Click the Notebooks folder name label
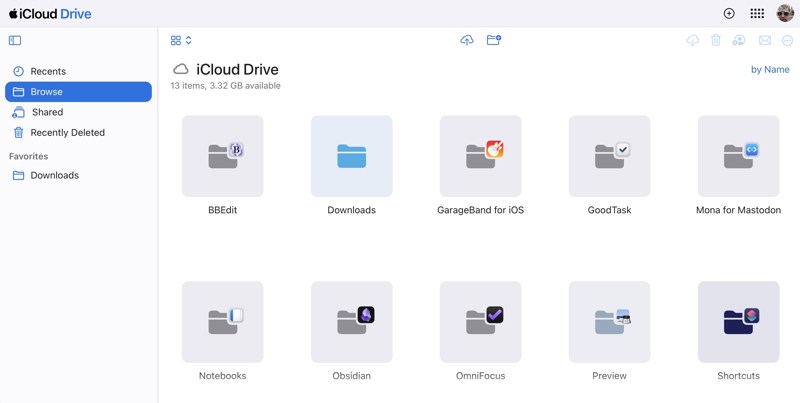This screenshot has width=800, height=403. 222,376
